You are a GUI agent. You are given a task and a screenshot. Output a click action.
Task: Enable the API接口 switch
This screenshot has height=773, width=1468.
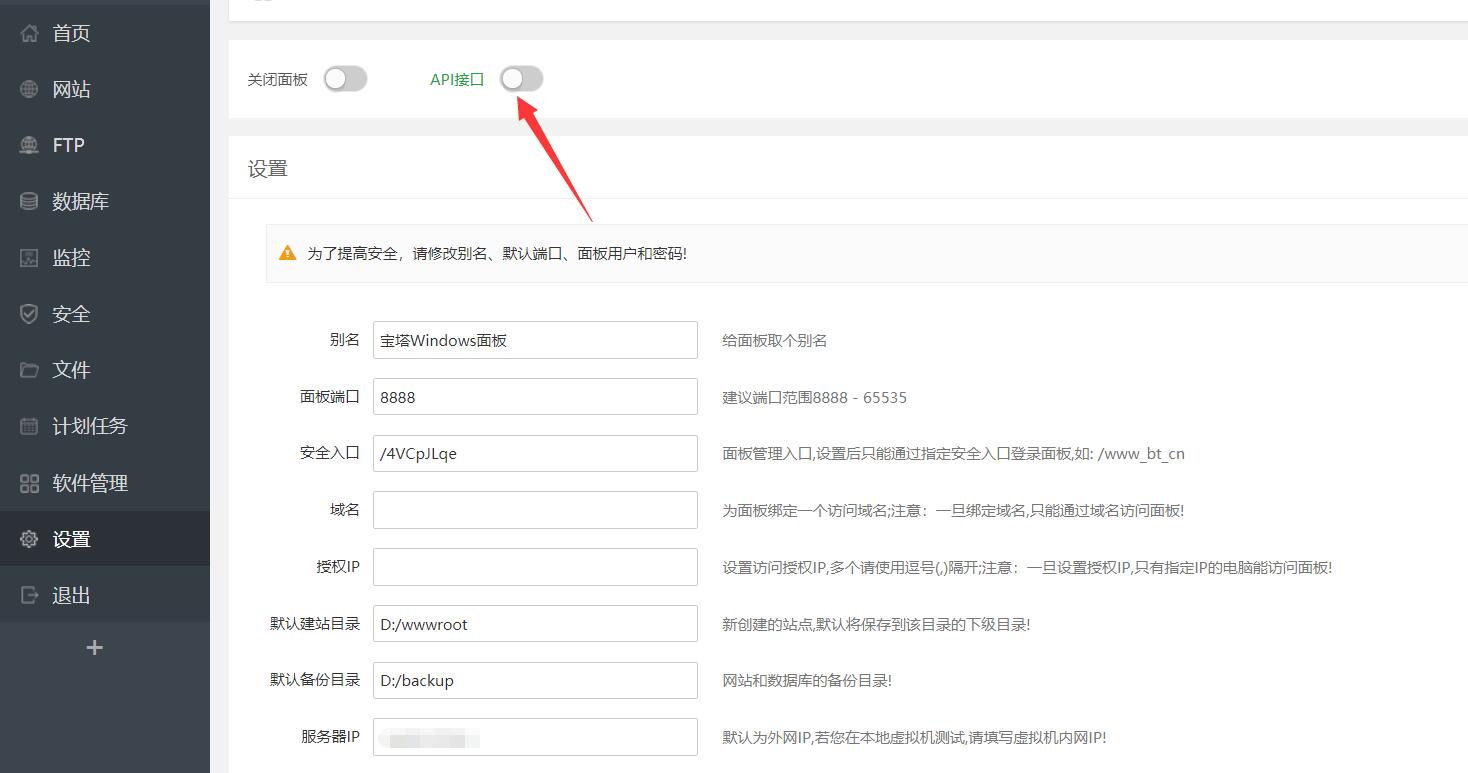pyautogui.click(x=522, y=79)
